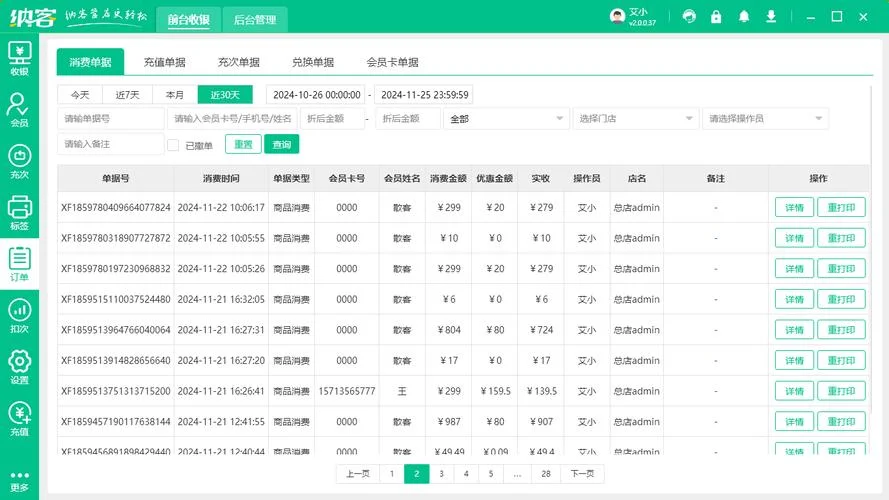Image resolution: width=889 pixels, height=500 pixels.
Task: Select the 近30天 date range option
Action: point(225,95)
